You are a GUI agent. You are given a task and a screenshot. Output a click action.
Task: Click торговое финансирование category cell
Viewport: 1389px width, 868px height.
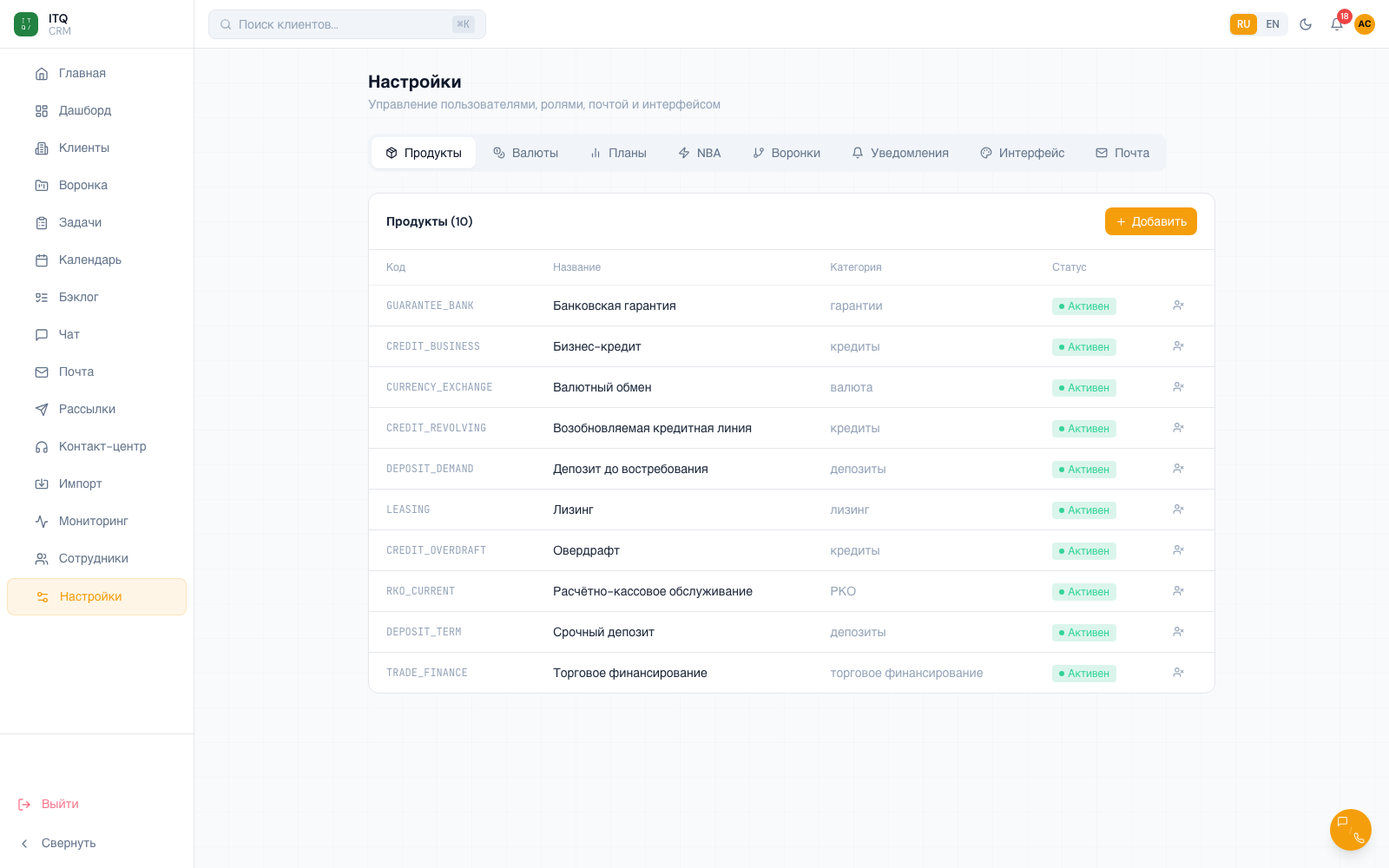[906, 673]
